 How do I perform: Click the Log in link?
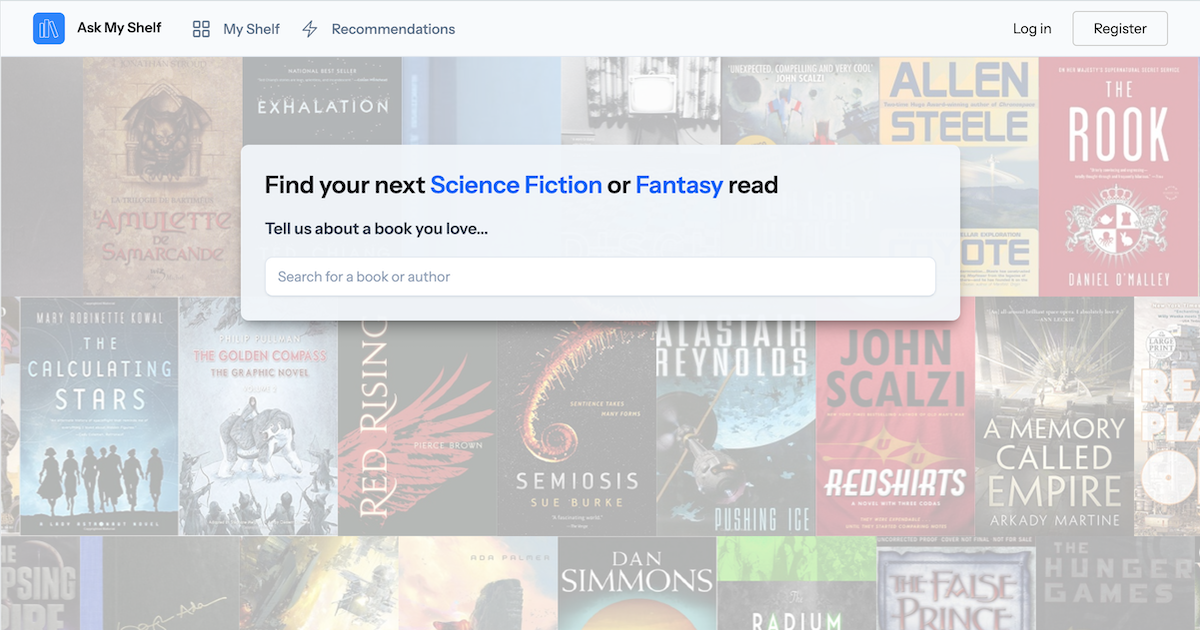[1032, 29]
